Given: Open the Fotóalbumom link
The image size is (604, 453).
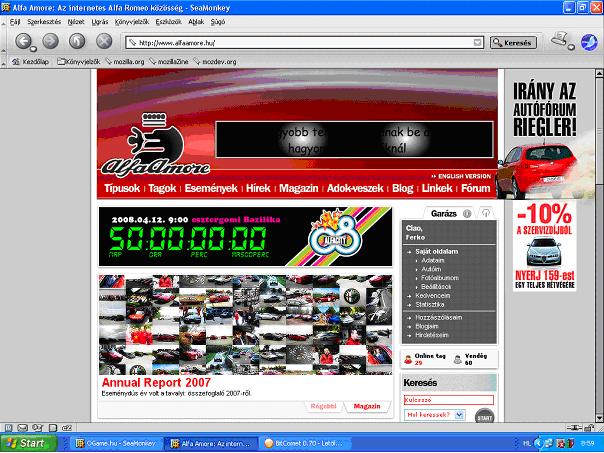Looking at the screenshot, I should (x=440, y=278).
